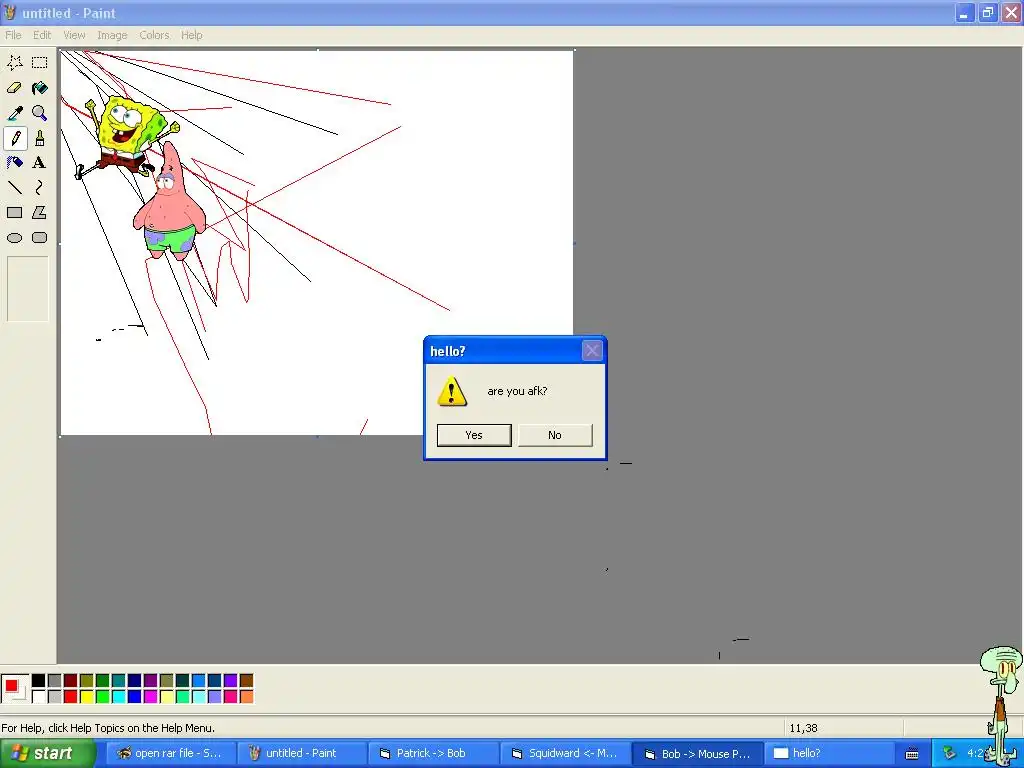
Task: Choose the Ellipse tool
Action: point(15,238)
